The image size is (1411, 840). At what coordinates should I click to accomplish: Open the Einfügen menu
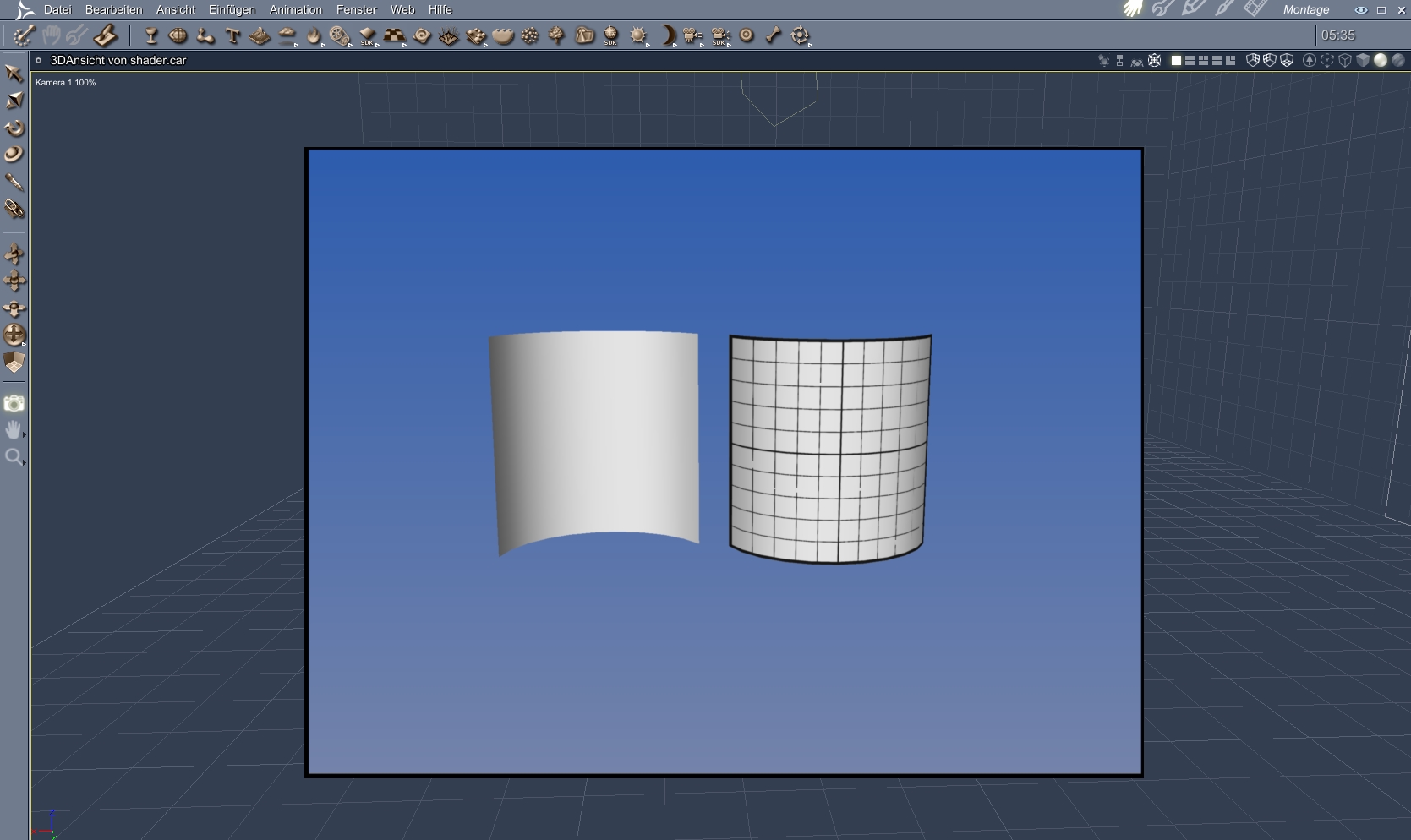pyautogui.click(x=232, y=9)
